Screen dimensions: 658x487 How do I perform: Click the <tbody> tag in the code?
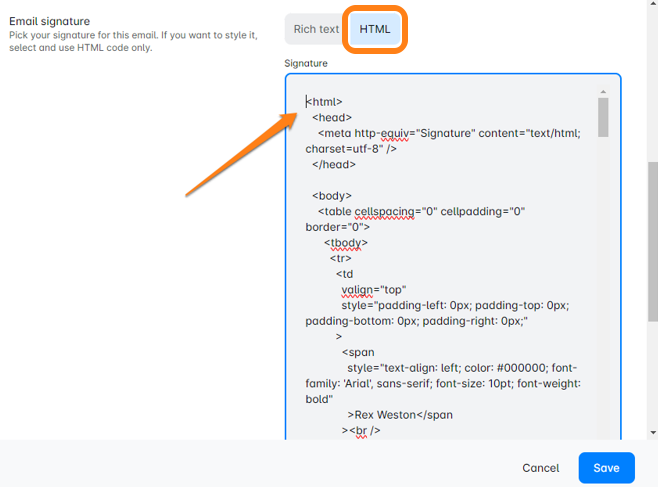click(345, 242)
